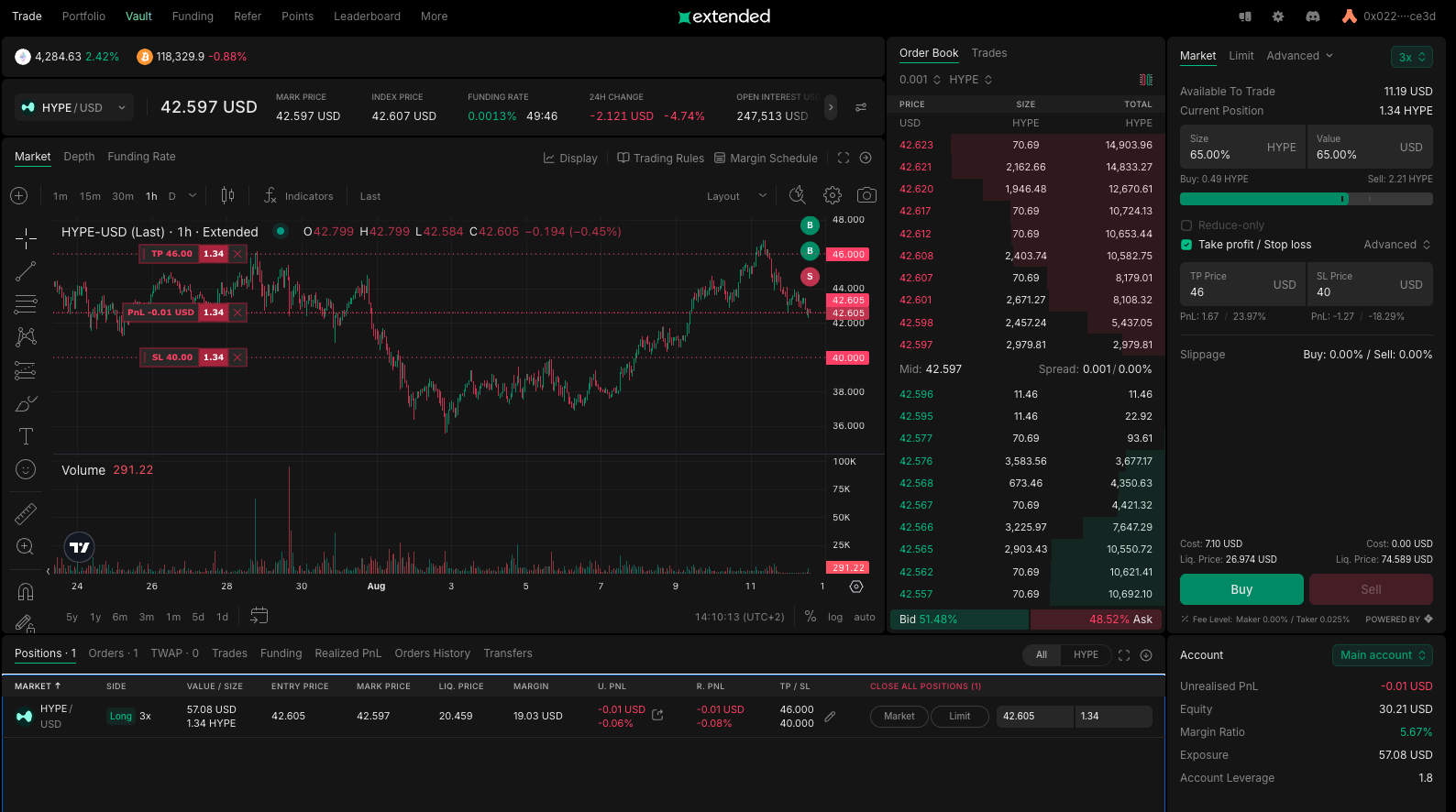
Task: Open the emoji icons tool
Action: click(x=26, y=469)
